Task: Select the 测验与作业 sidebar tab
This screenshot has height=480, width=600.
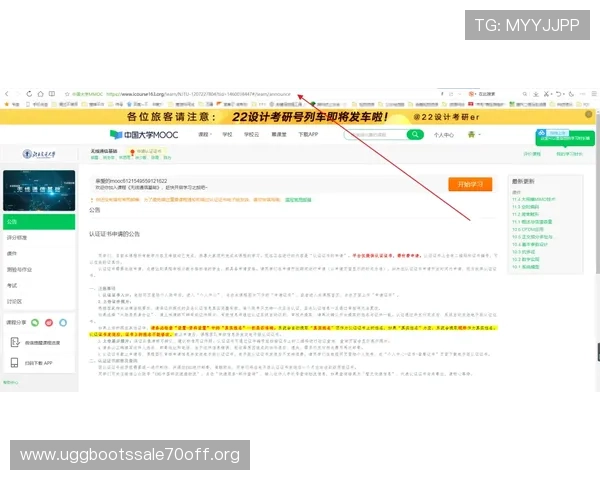Action: [39, 269]
